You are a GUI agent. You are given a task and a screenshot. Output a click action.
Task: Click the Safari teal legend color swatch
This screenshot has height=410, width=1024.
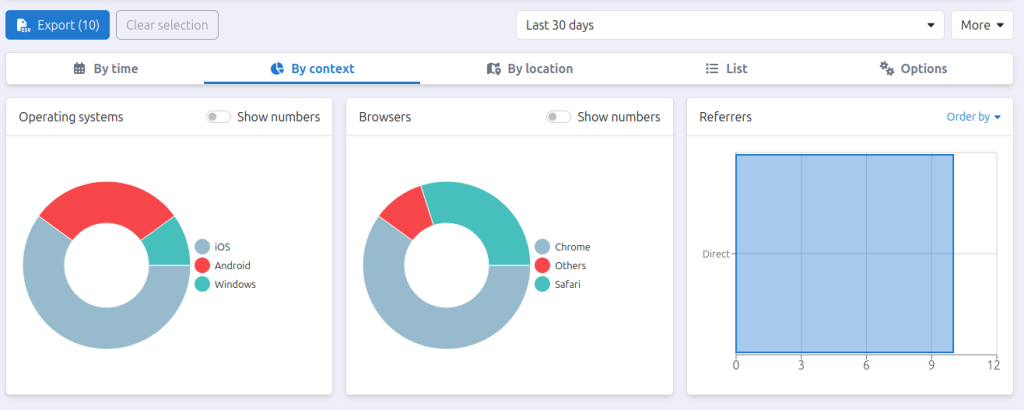click(x=543, y=284)
